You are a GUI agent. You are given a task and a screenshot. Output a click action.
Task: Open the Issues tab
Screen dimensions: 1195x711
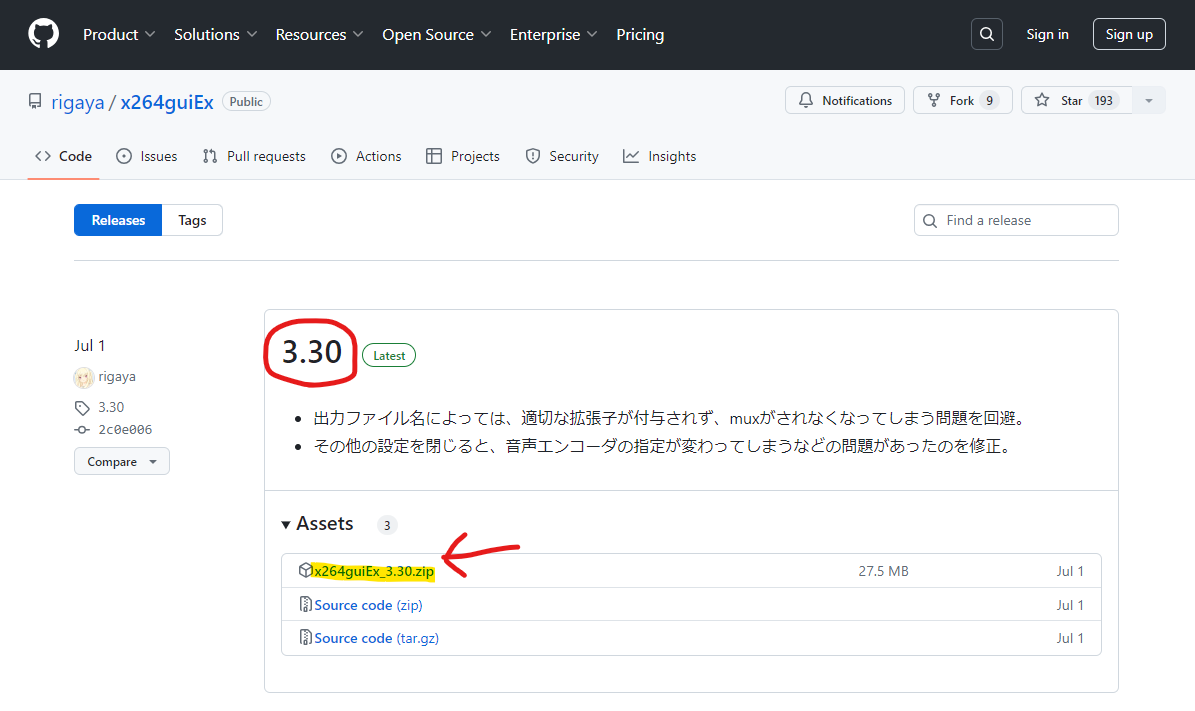pyautogui.click(x=147, y=156)
